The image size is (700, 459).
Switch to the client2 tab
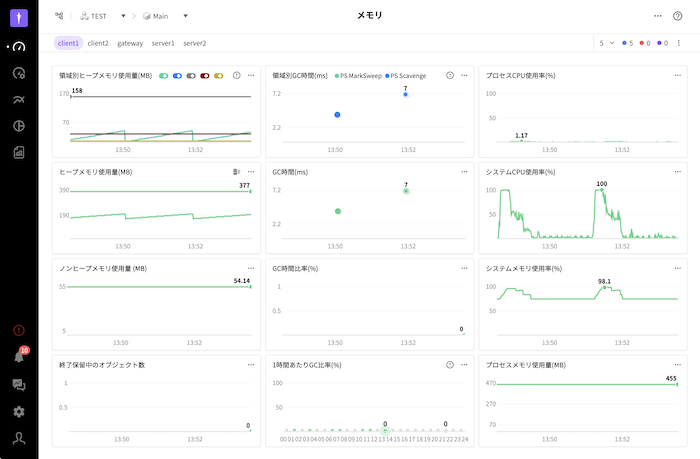click(98, 43)
